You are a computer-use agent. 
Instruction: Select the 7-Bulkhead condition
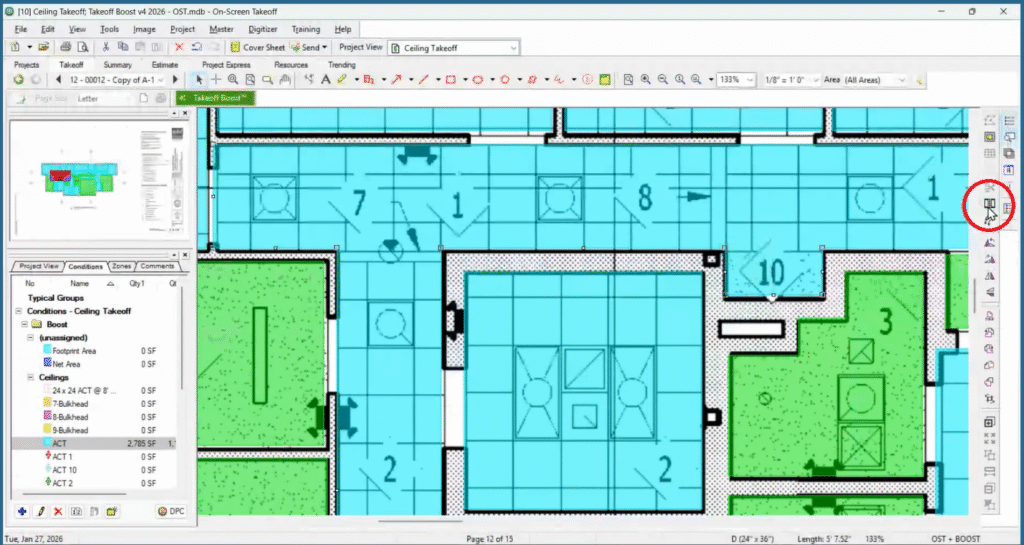point(70,404)
